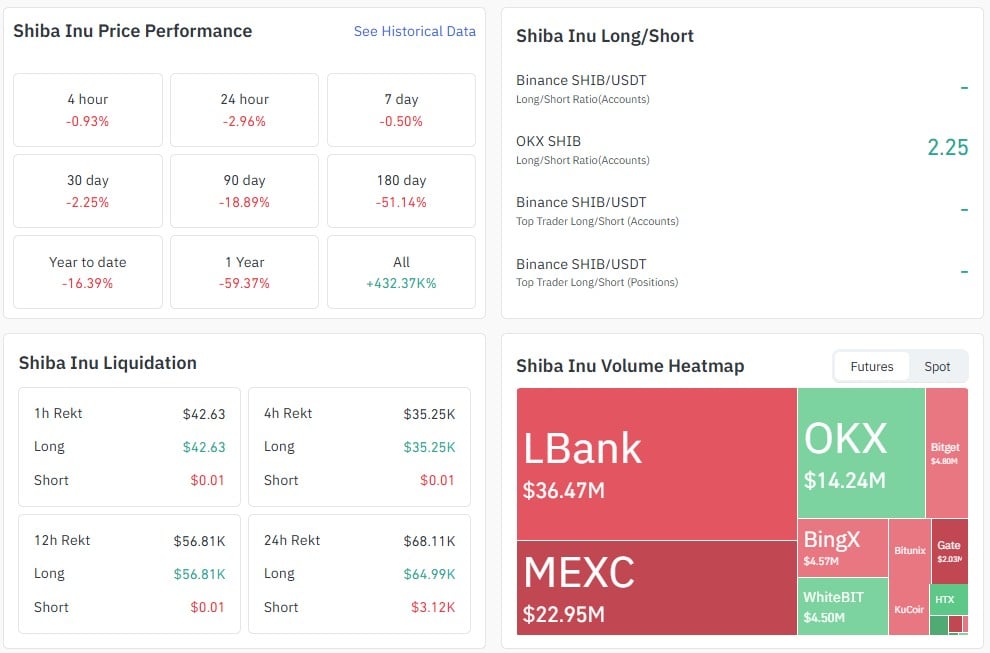
Task: Click the WhiteBIT heatmap tile
Action: point(840,605)
